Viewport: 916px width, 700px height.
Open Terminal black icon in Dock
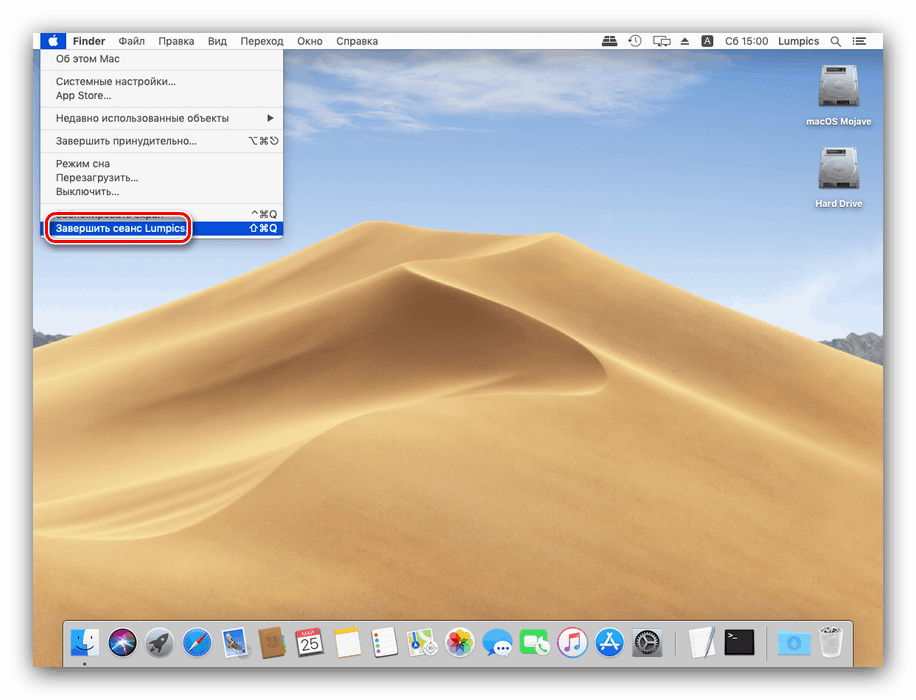[x=739, y=643]
